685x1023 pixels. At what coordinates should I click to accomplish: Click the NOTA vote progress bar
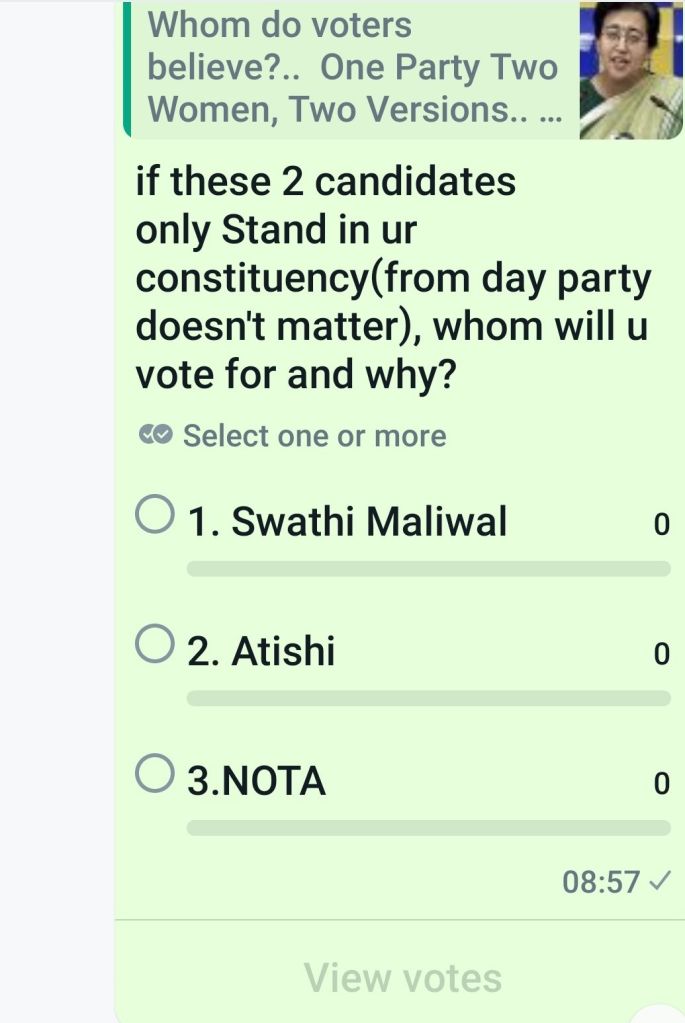[428, 828]
